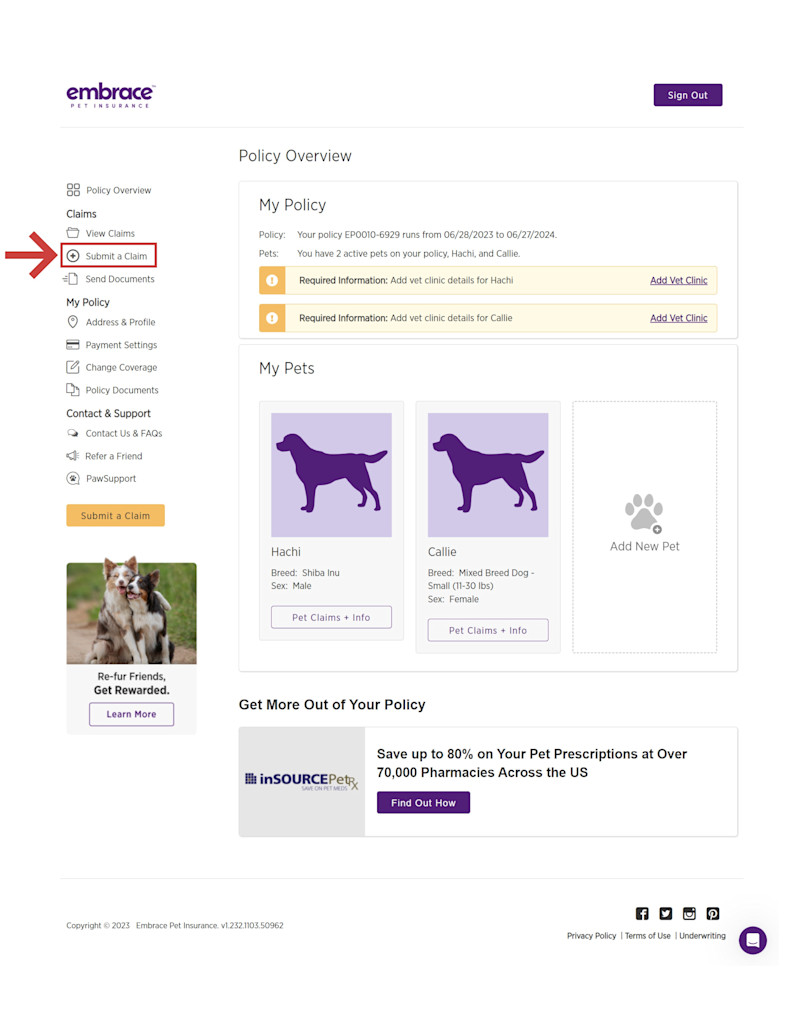The image size is (804, 1033).
Task: Open the Twitter social icon
Action: pyautogui.click(x=665, y=913)
